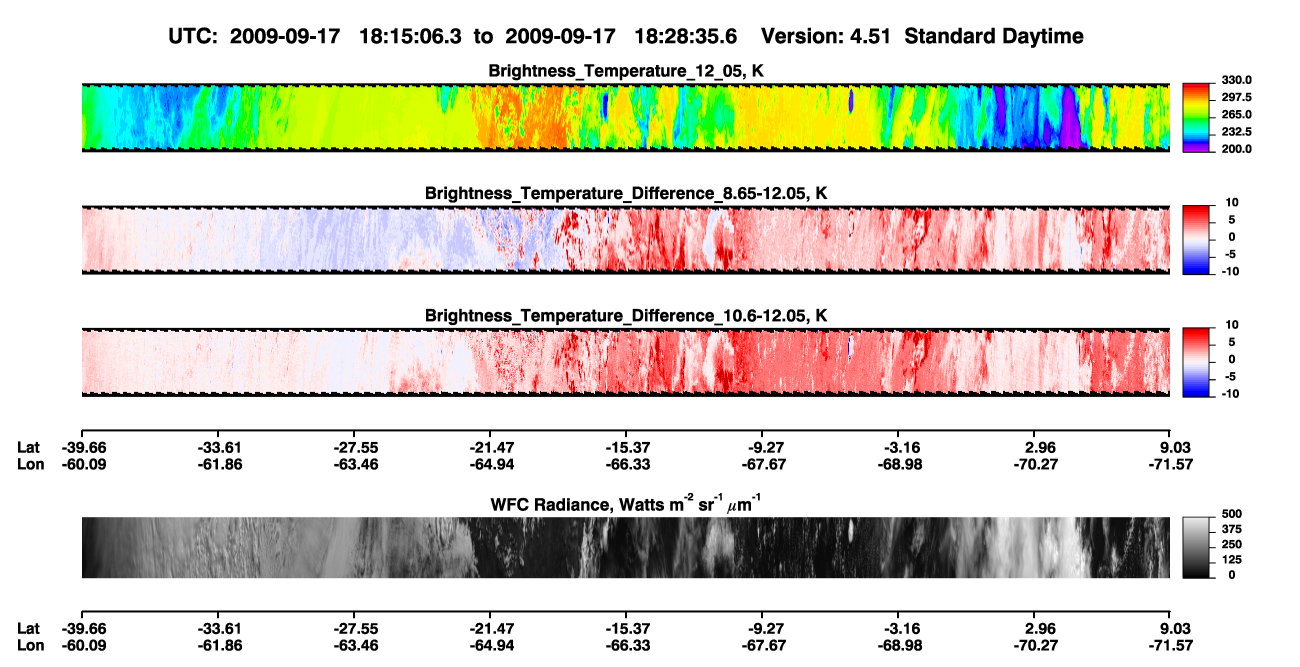Viewport: 1300px width, 667px height.
Task: Click the grayscale WFC Radiance image strip
Action: point(625,547)
